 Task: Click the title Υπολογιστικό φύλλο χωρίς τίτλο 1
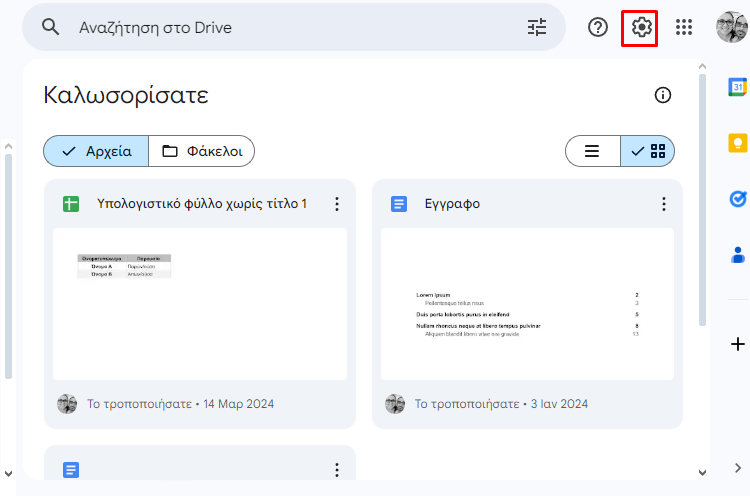pos(201,204)
